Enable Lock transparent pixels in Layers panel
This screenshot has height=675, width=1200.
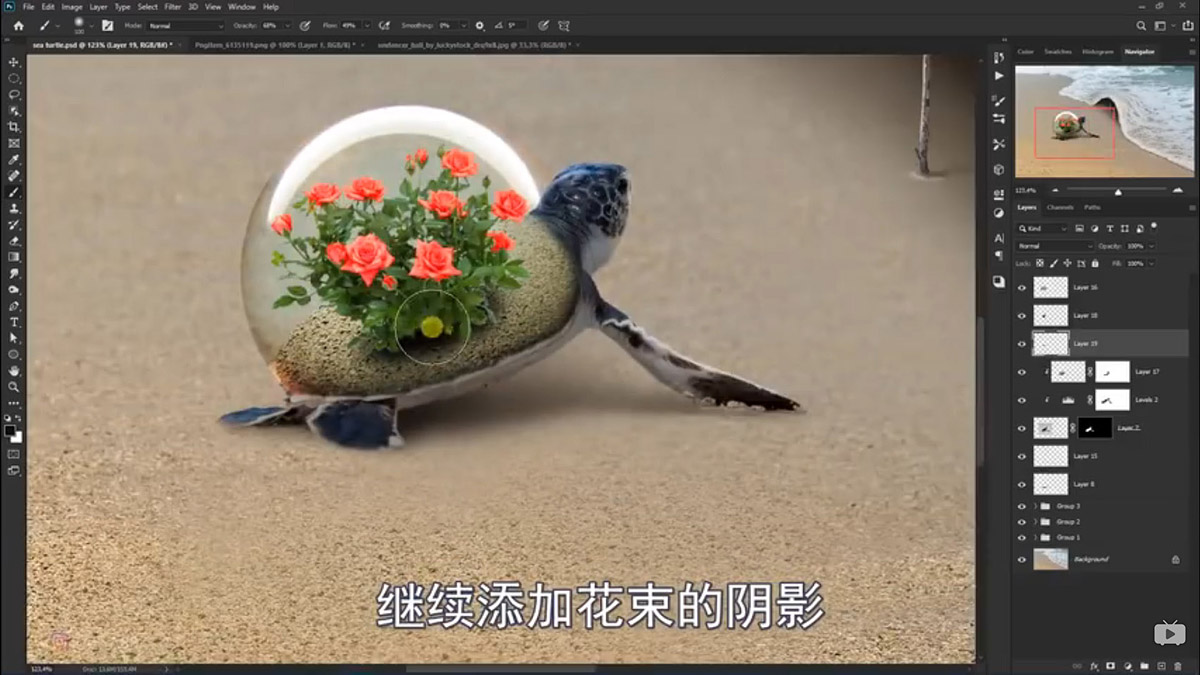tap(1040, 263)
